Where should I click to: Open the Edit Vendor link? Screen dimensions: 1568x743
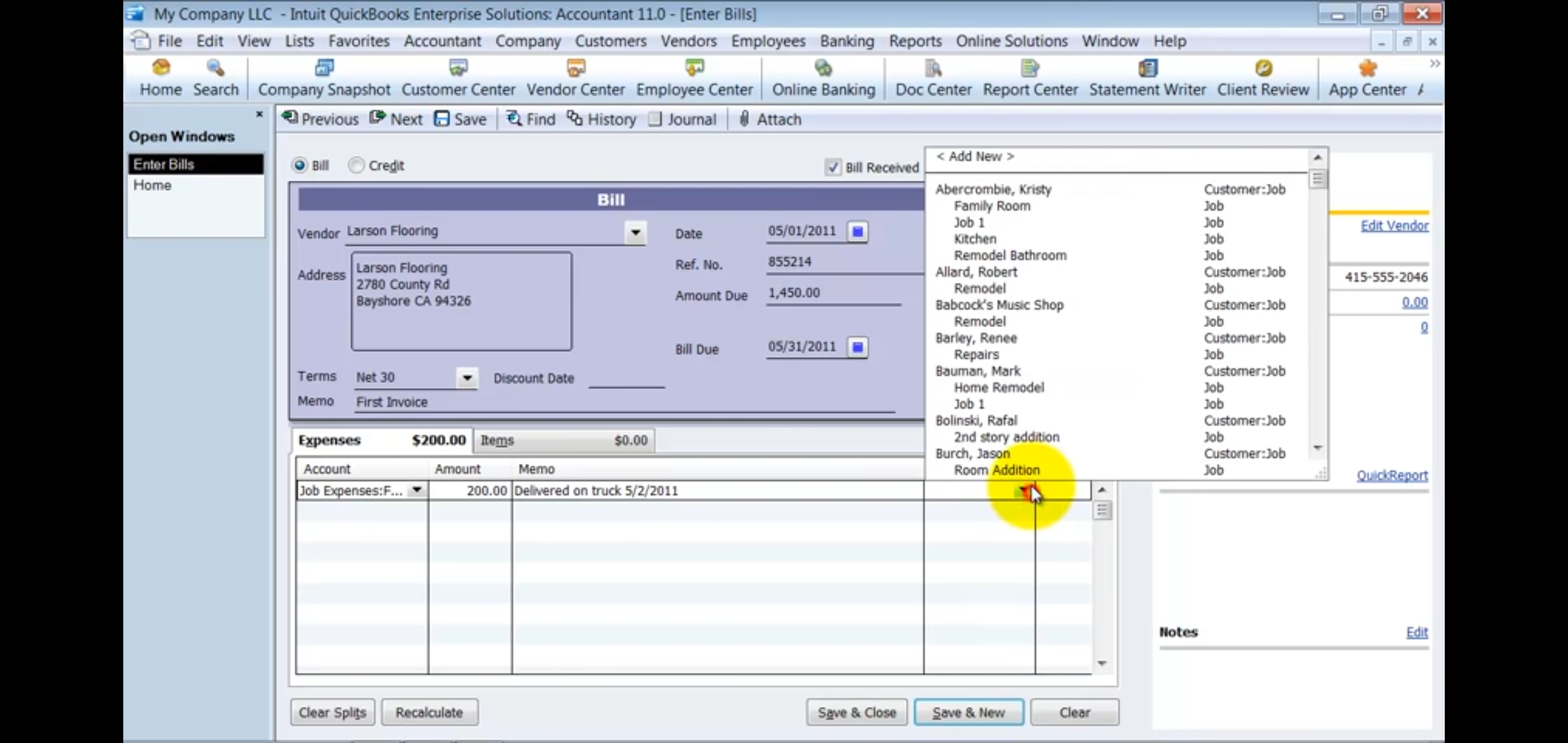1394,225
